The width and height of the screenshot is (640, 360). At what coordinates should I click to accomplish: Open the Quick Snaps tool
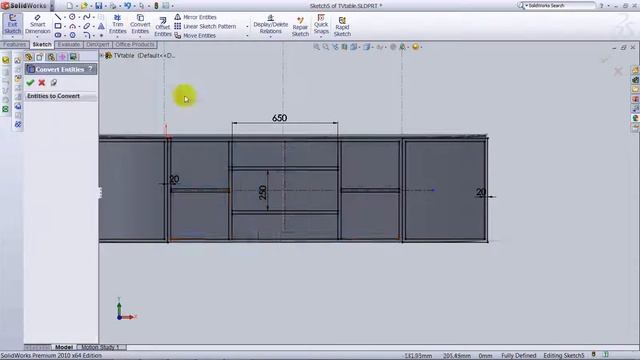321,24
